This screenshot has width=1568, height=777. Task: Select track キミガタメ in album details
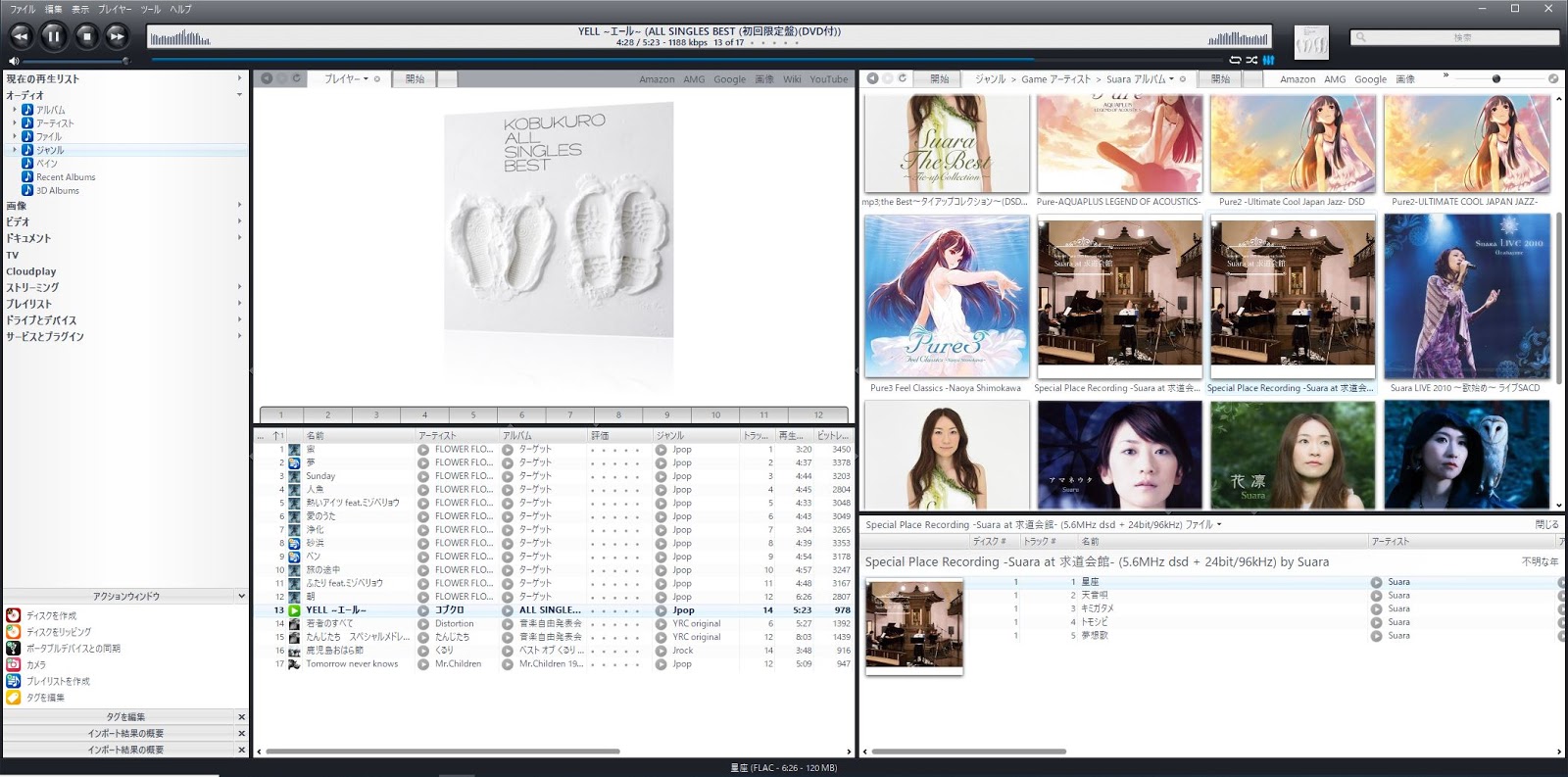coord(1097,608)
